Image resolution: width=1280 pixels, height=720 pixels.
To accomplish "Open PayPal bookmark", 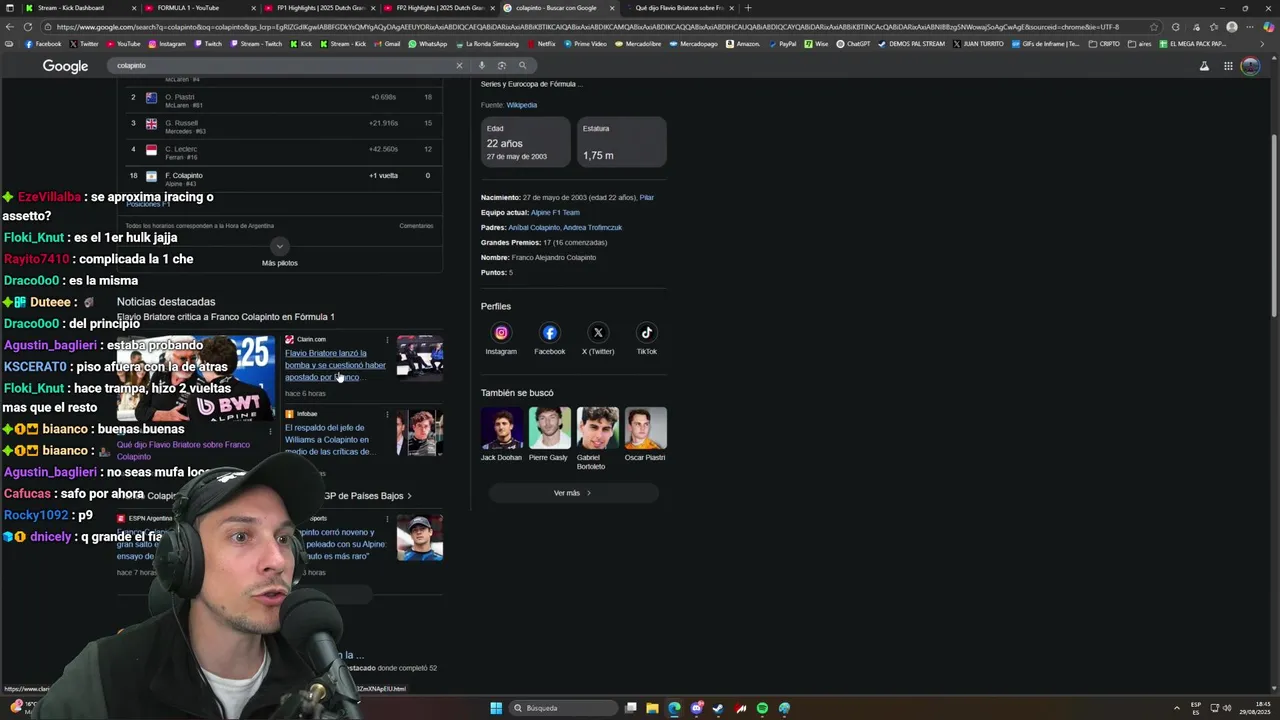I will (x=782, y=44).
